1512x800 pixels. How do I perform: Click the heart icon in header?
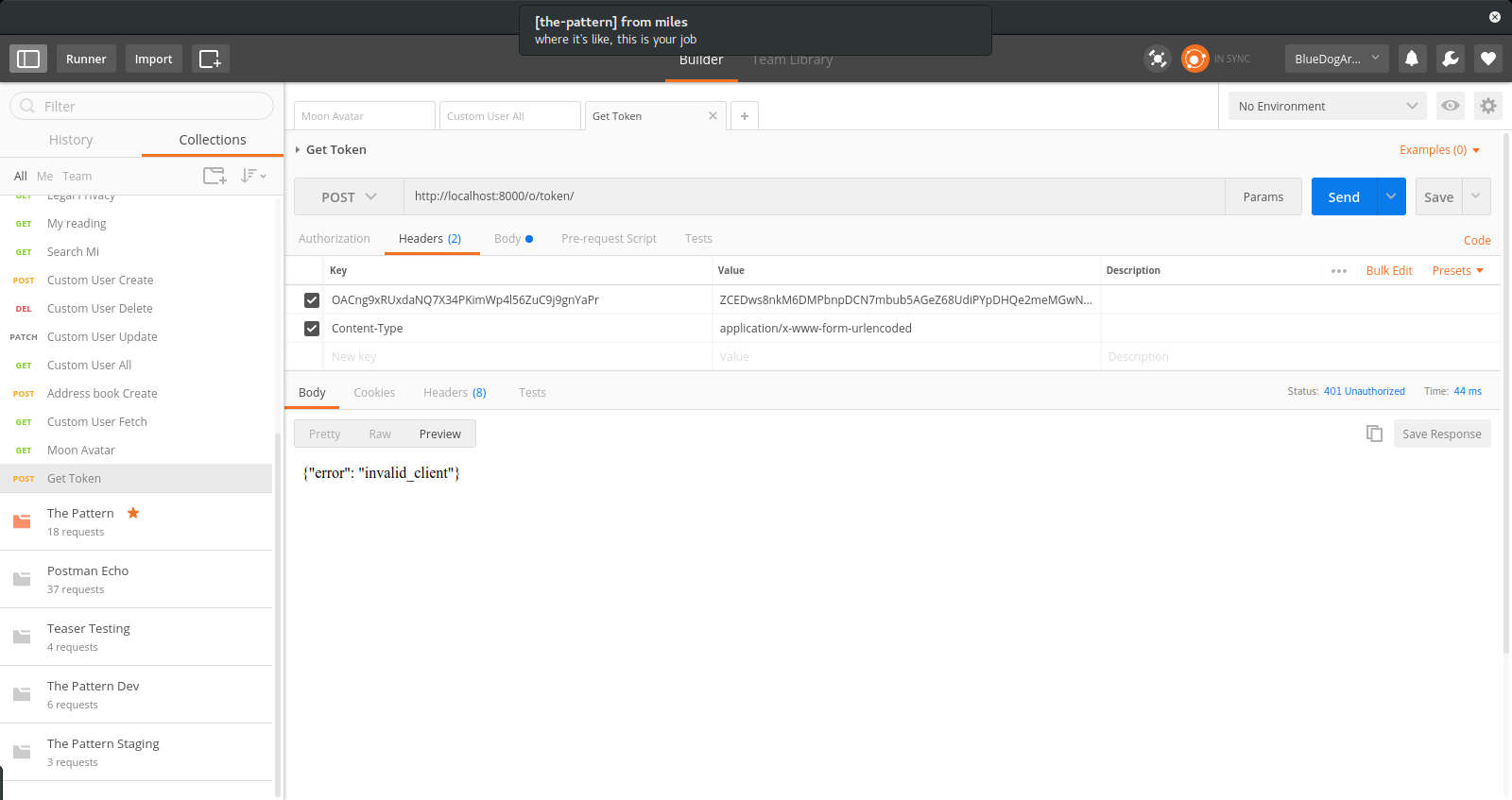[1487, 59]
